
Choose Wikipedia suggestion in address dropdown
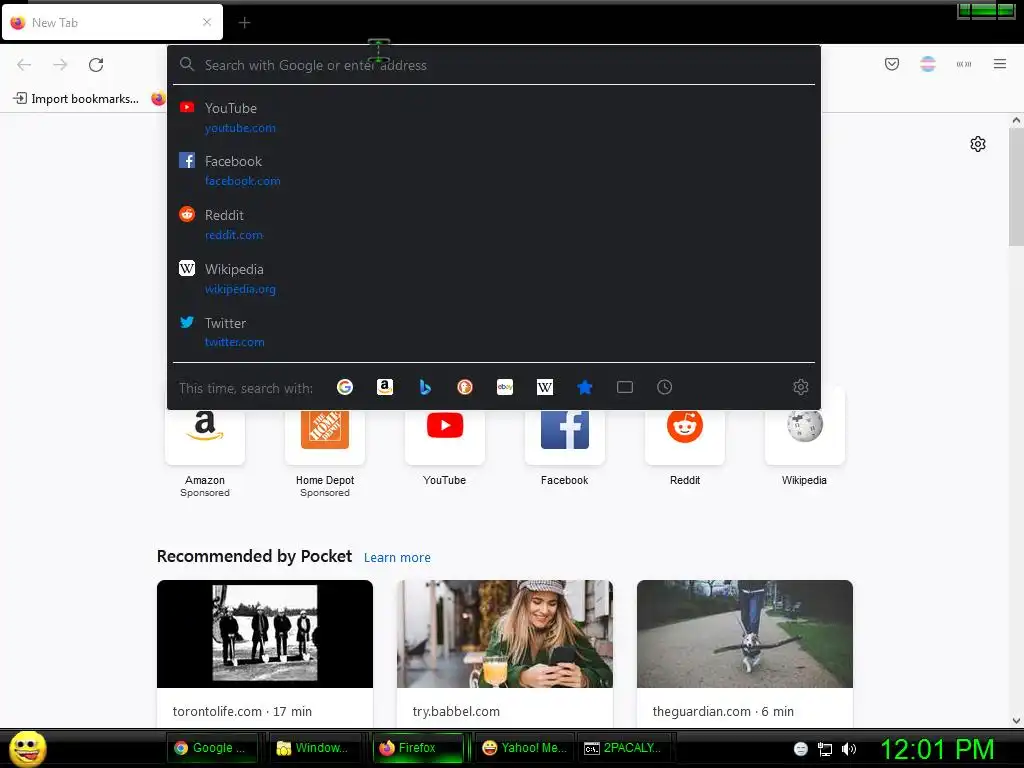coord(494,278)
